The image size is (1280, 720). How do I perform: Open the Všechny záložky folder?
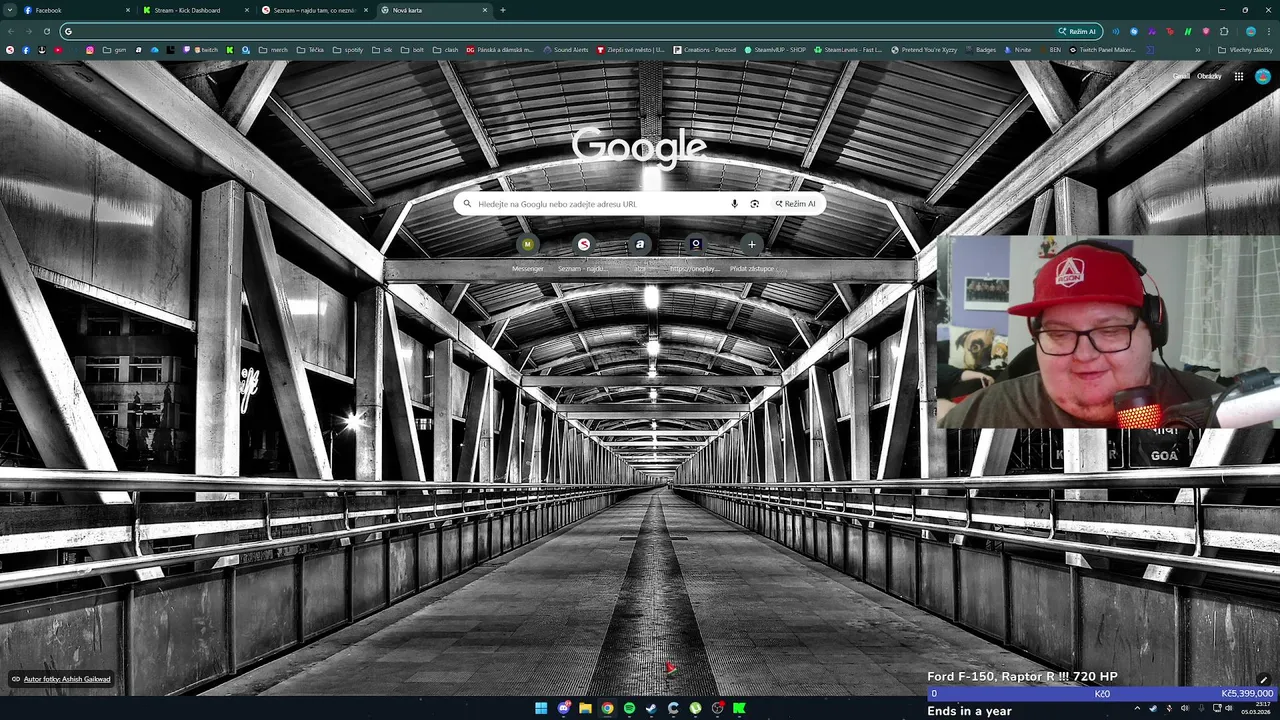coord(1245,50)
